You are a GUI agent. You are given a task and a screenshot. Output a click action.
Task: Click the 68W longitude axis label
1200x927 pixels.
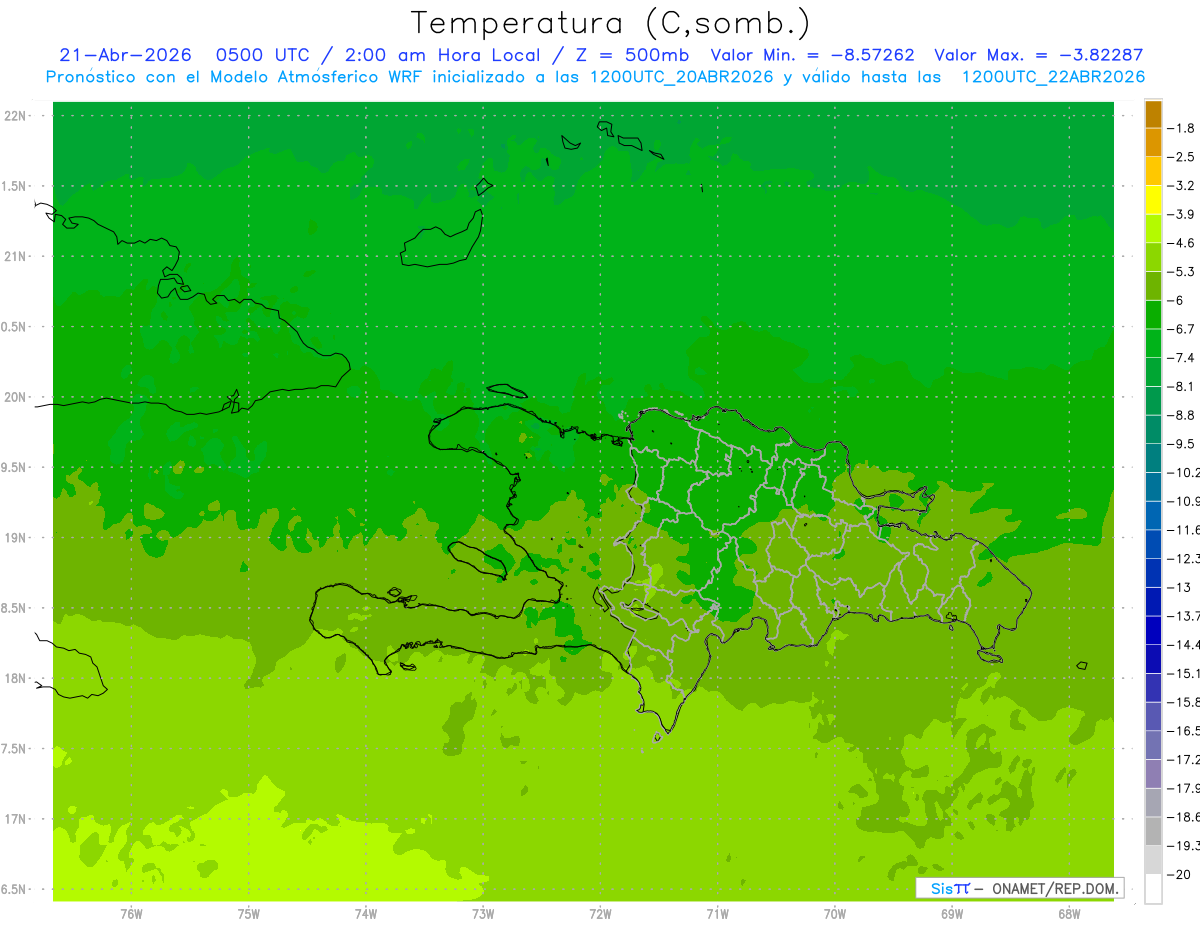coord(1068,913)
